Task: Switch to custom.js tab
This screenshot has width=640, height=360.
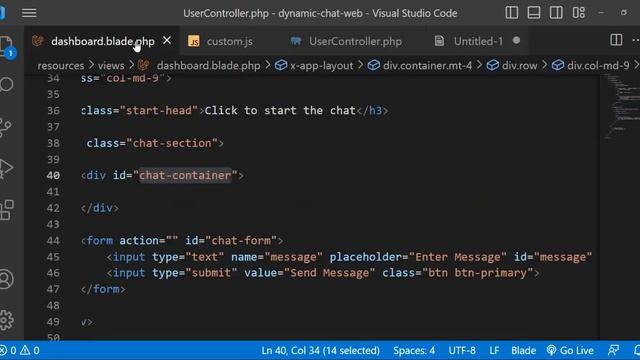Action: click(229, 41)
